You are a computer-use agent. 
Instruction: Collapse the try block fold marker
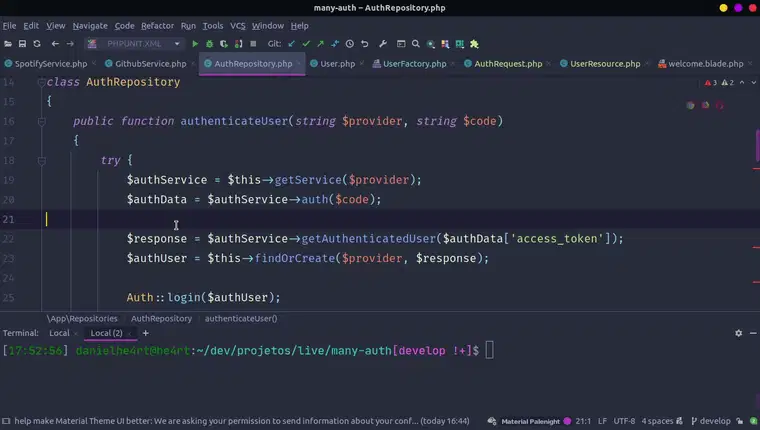[42, 161]
